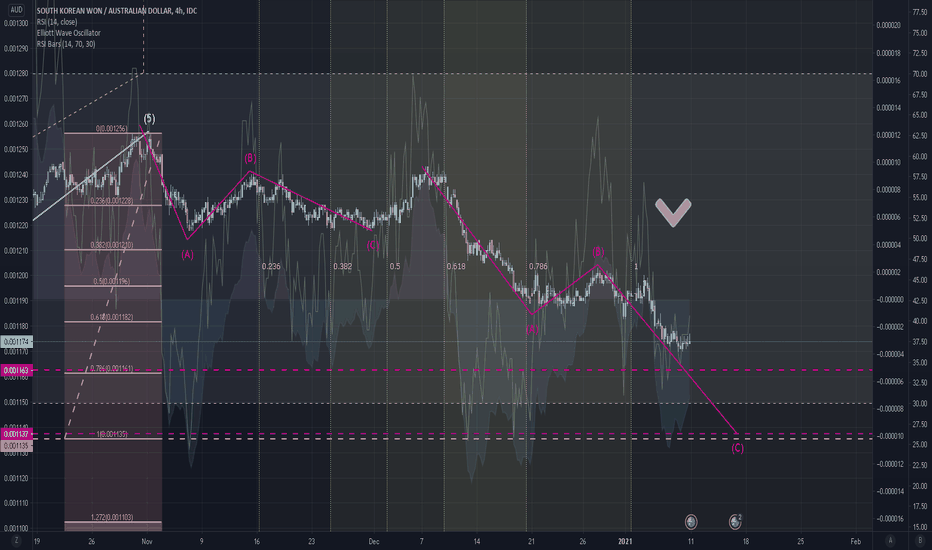932x550 pixels.
Task: Select the (5) wave label
Action: point(149,118)
